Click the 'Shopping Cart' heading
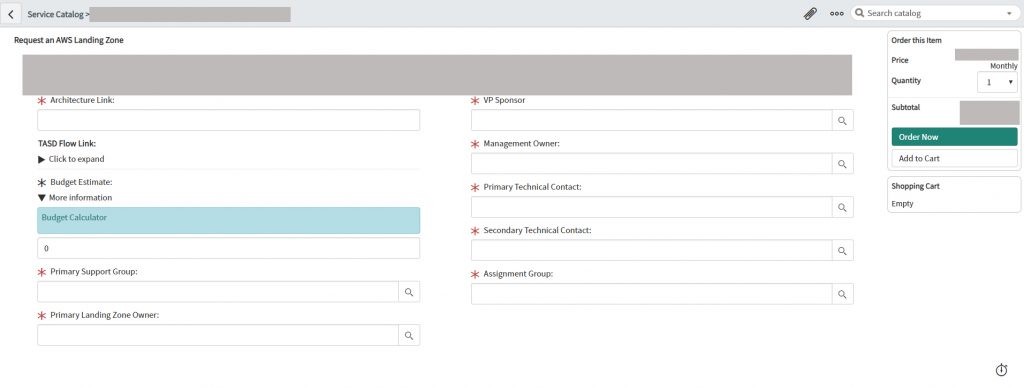The image size is (1024, 388). [x=915, y=186]
